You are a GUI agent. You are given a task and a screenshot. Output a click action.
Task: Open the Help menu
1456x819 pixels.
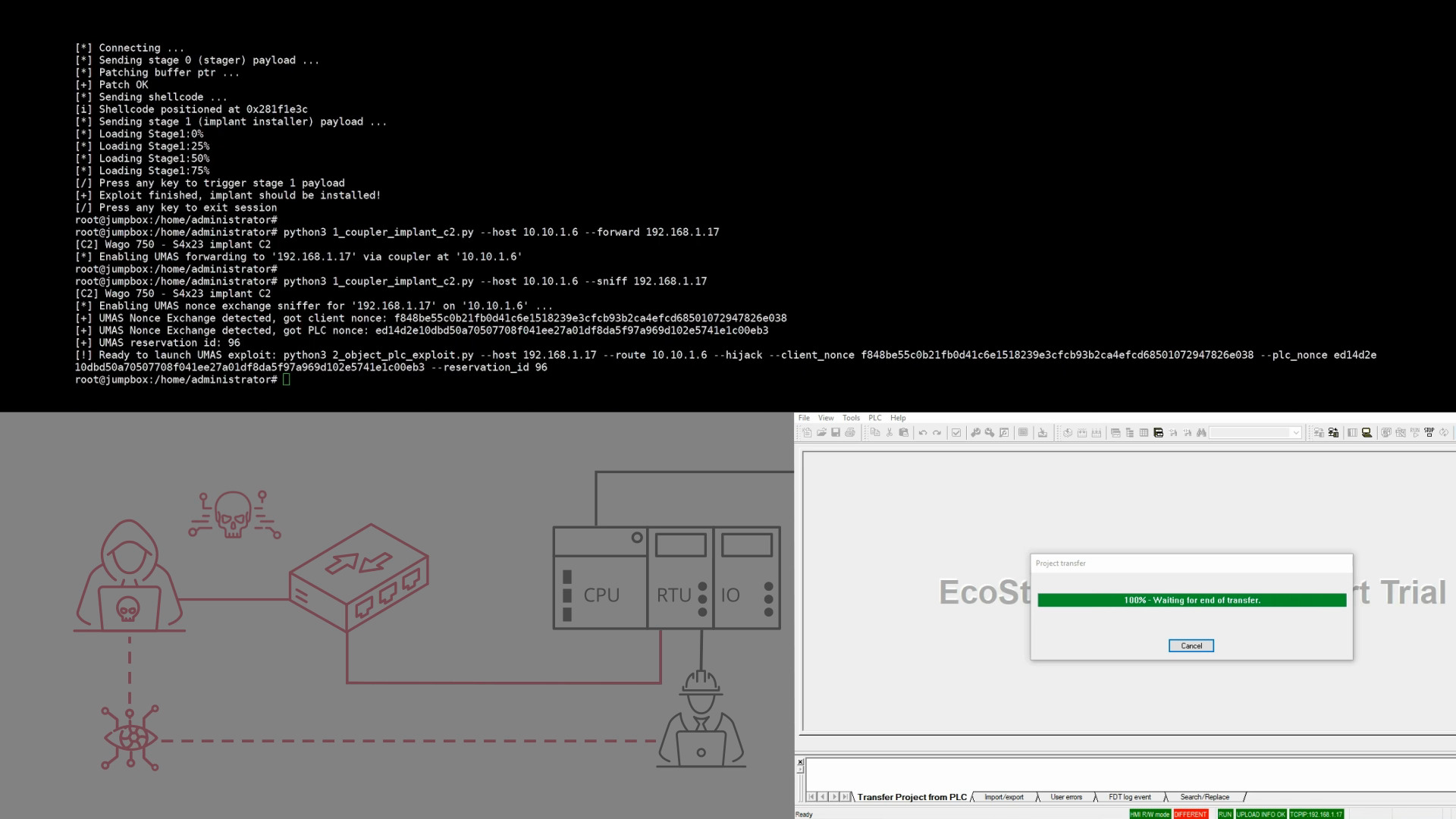(898, 418)
